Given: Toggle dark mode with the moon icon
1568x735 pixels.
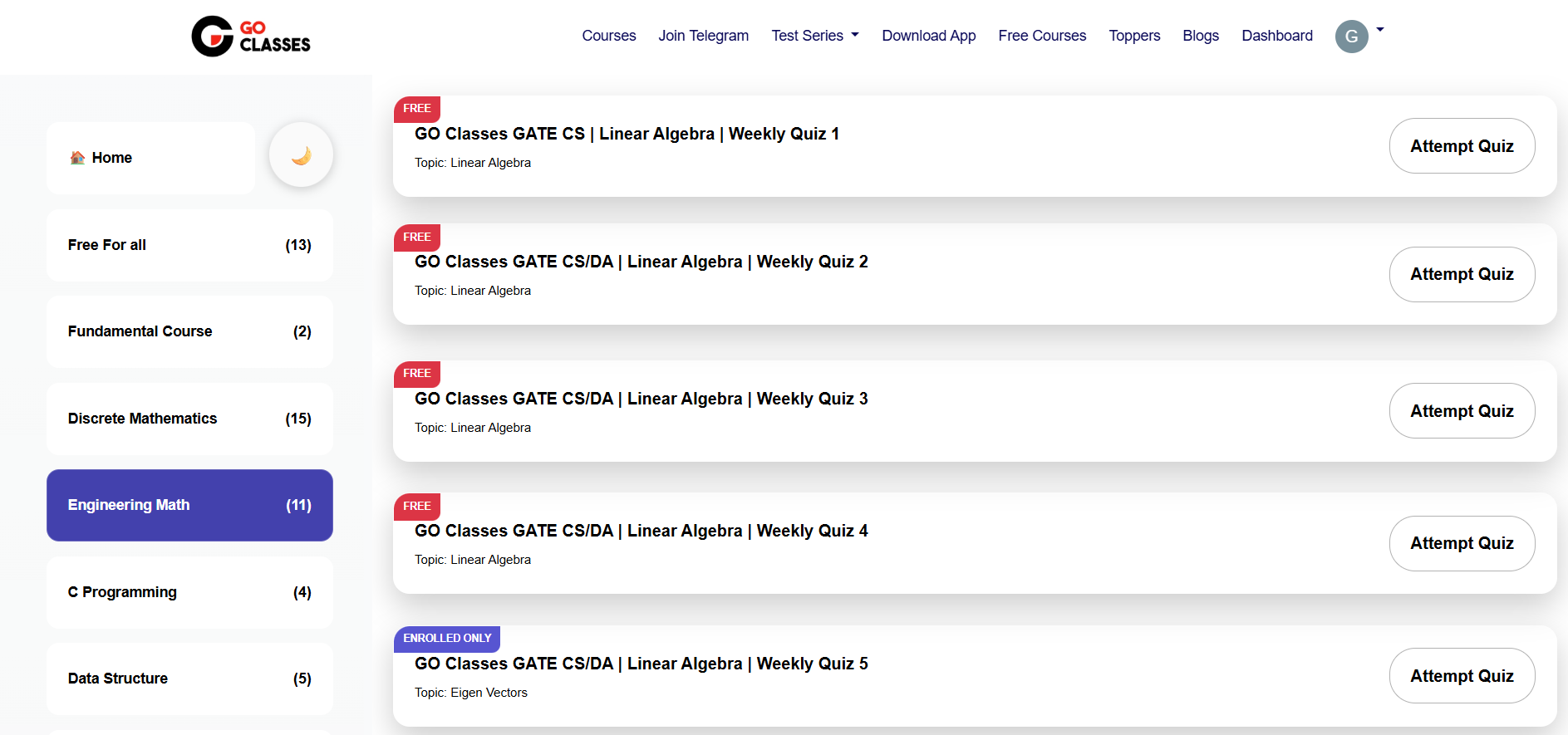Looking at the screenshot, I should coord(301,155).
